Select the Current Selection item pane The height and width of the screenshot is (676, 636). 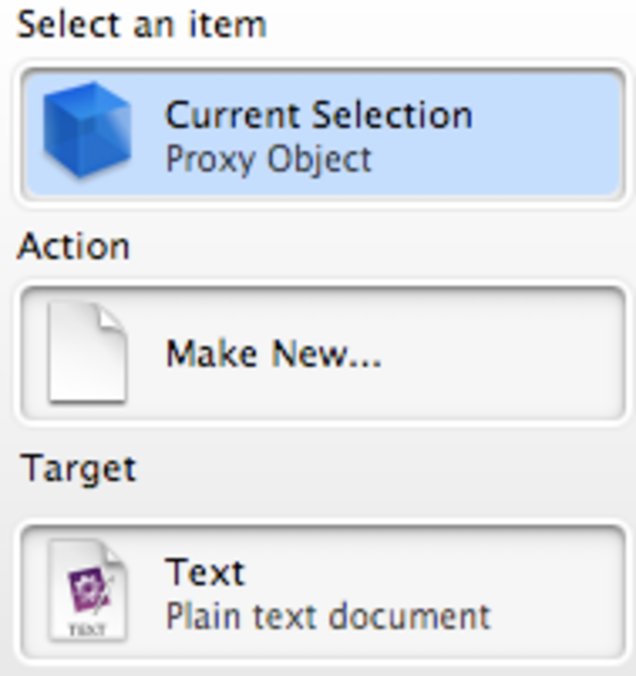tap(320, 133)
